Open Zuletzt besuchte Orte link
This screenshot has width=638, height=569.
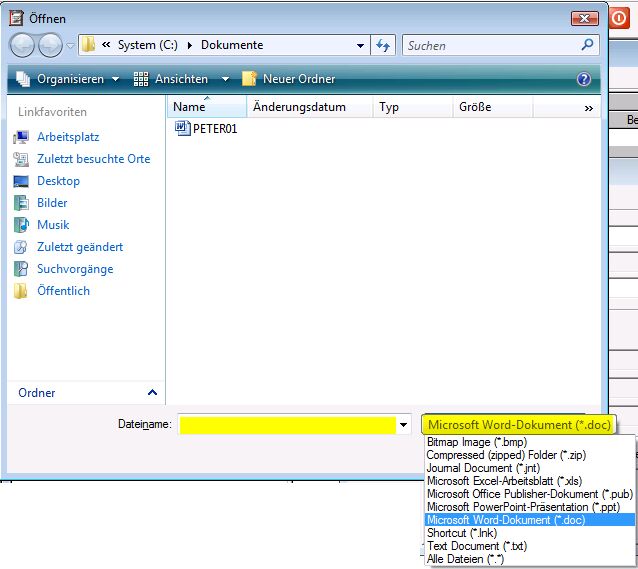94,159
